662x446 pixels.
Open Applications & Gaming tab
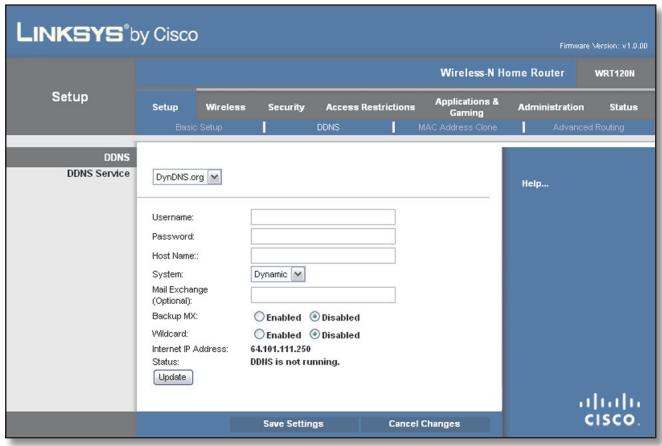(x=467, y=107)
